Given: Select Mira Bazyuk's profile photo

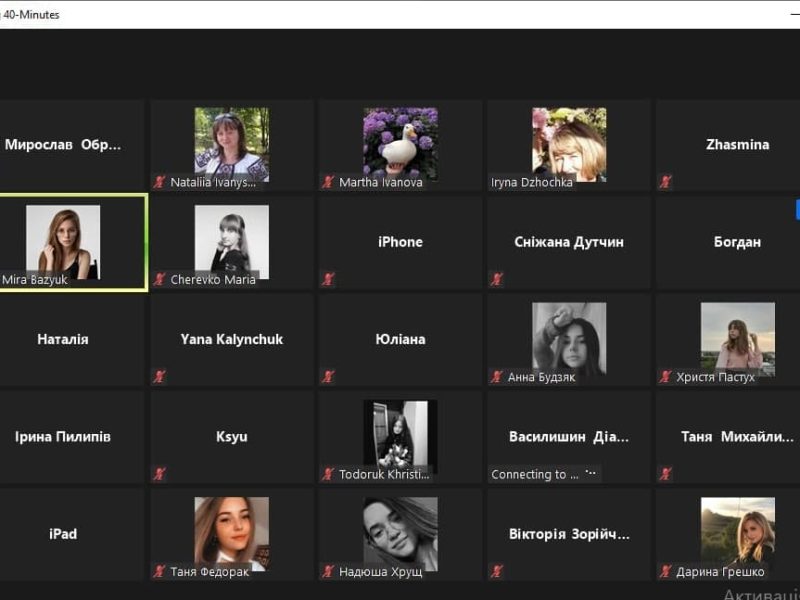Looking at the screenshot, I should point(63,240).
